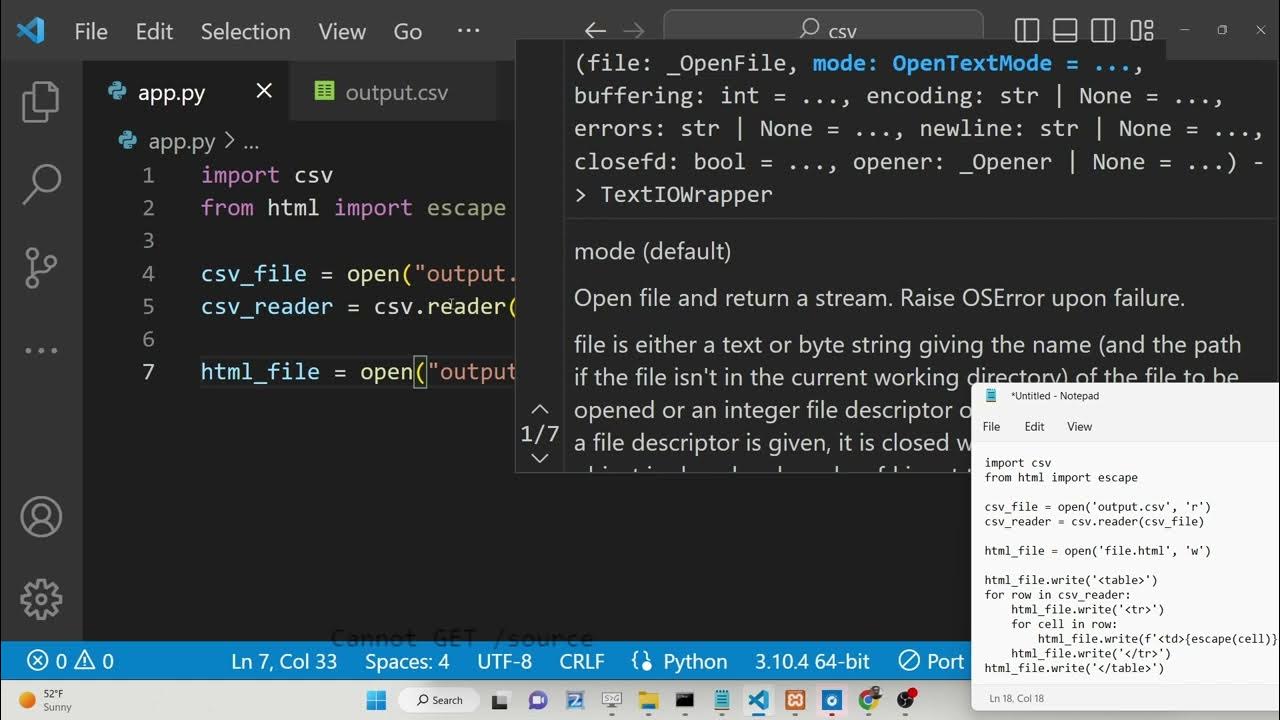Screen dimensions: 1280x720
Task: Open the Source Control view
Action: [x=41, y=268]
